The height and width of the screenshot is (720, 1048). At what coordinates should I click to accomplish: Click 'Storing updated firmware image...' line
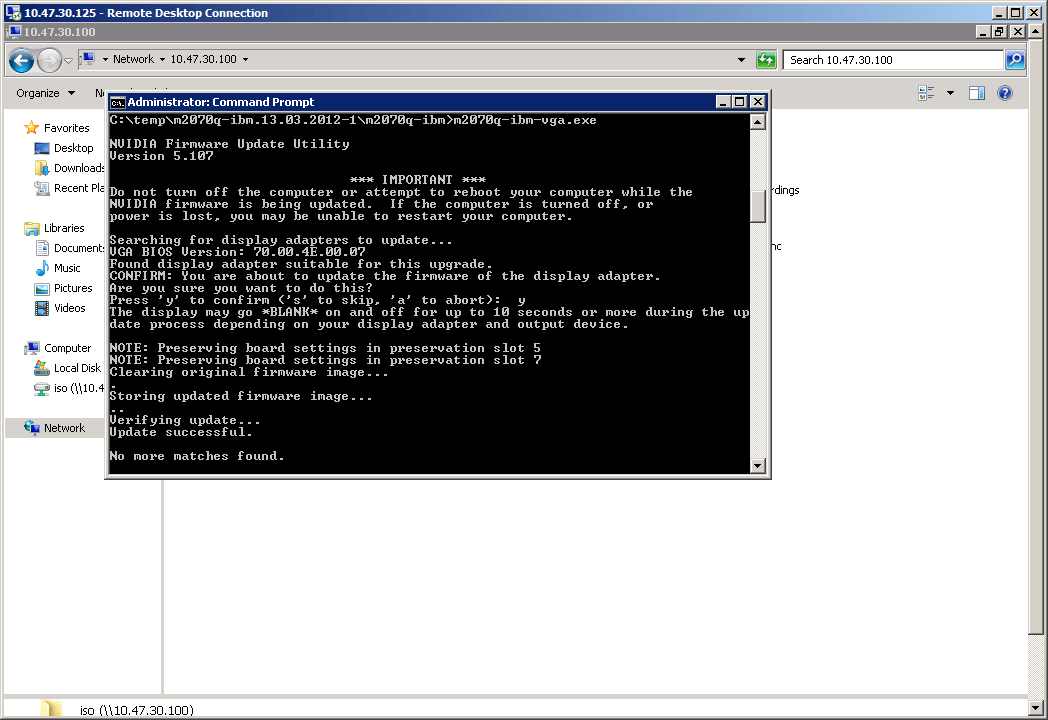click(x=241, y=396)
